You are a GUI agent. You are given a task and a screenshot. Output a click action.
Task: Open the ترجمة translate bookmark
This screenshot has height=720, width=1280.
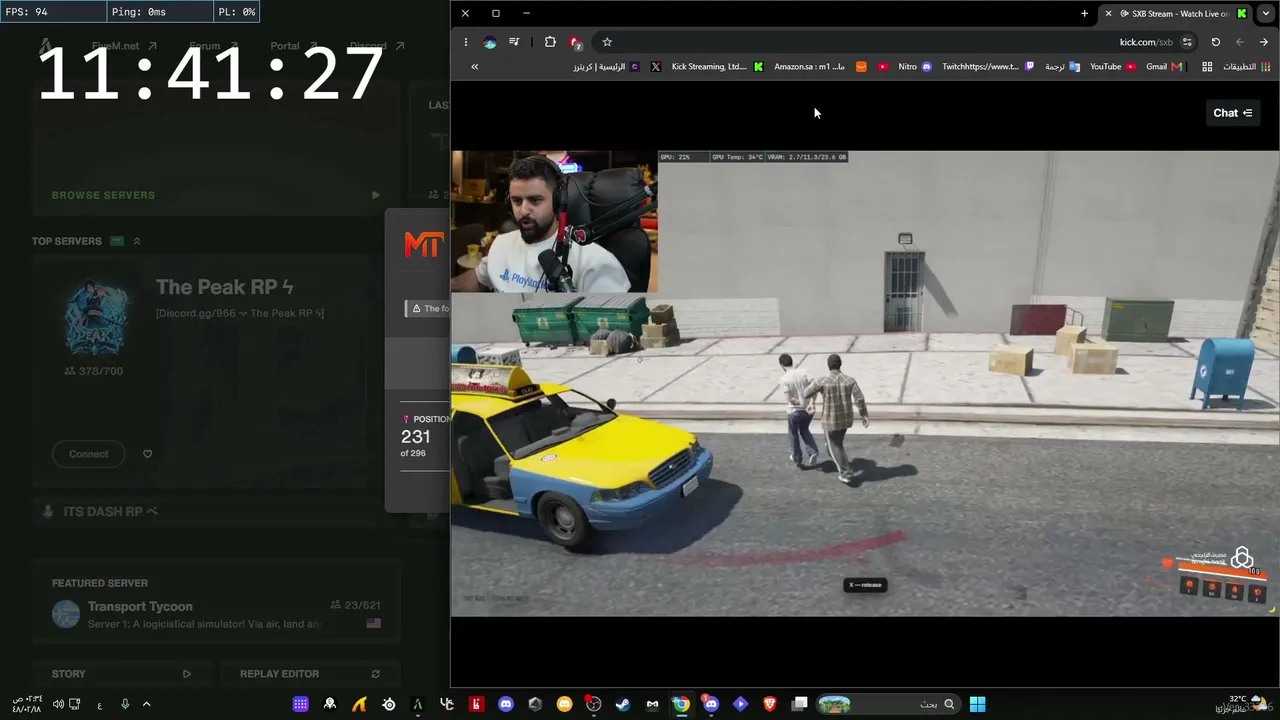1062,67
